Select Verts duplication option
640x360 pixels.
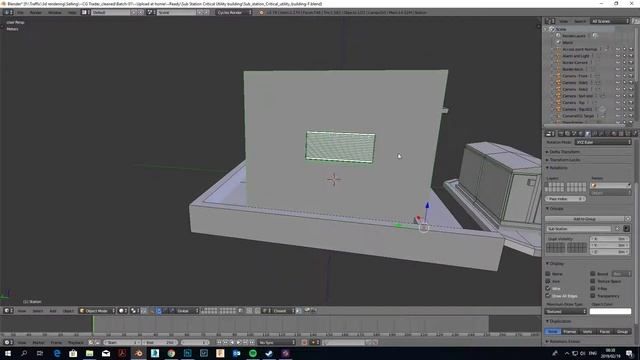coord(587,331)
